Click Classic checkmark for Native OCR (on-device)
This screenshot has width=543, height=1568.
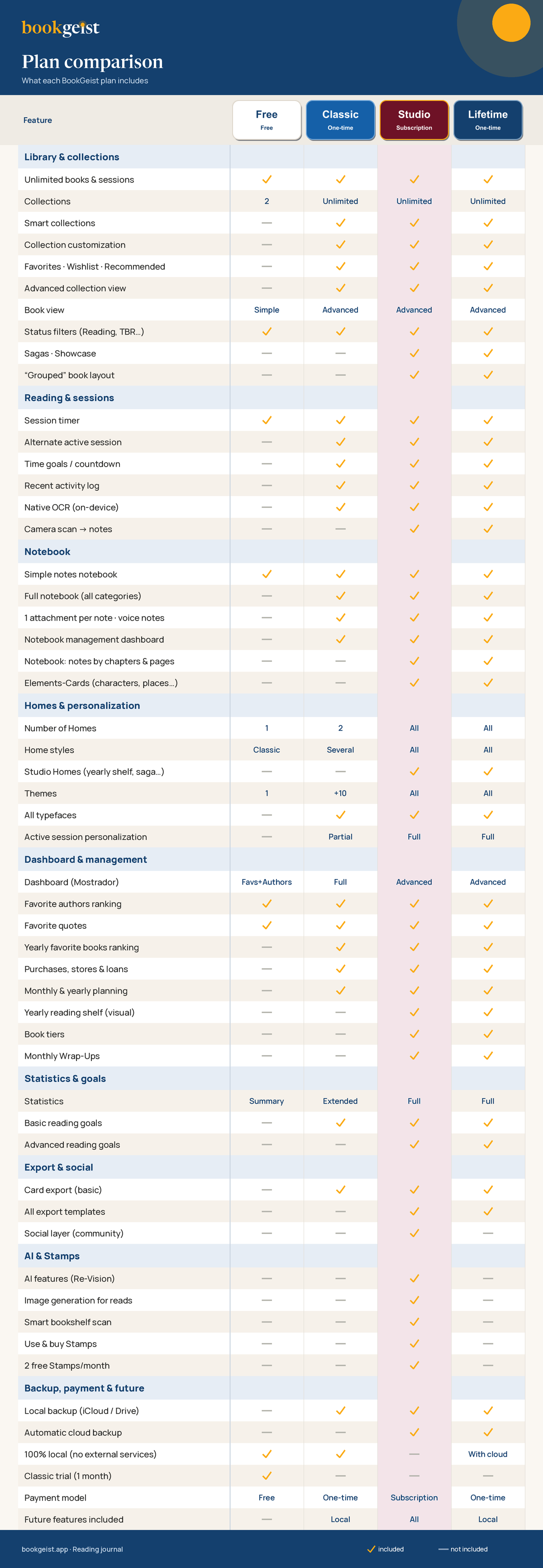[x=340, y=507]
